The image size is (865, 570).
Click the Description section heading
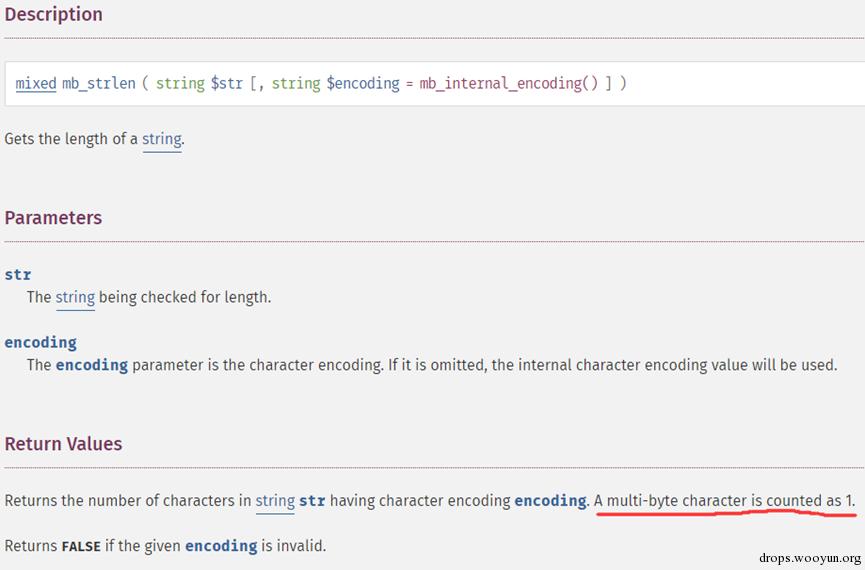click(53, 15)
